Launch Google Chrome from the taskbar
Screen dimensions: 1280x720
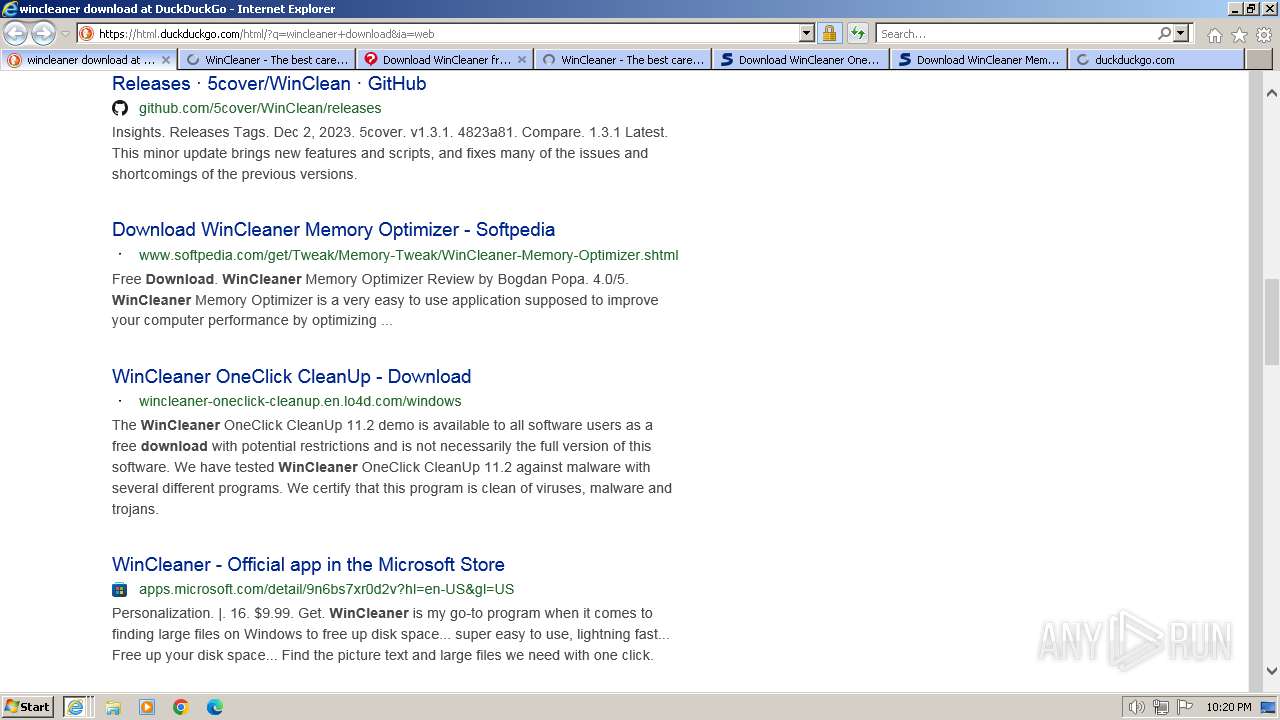coord(181,707)
